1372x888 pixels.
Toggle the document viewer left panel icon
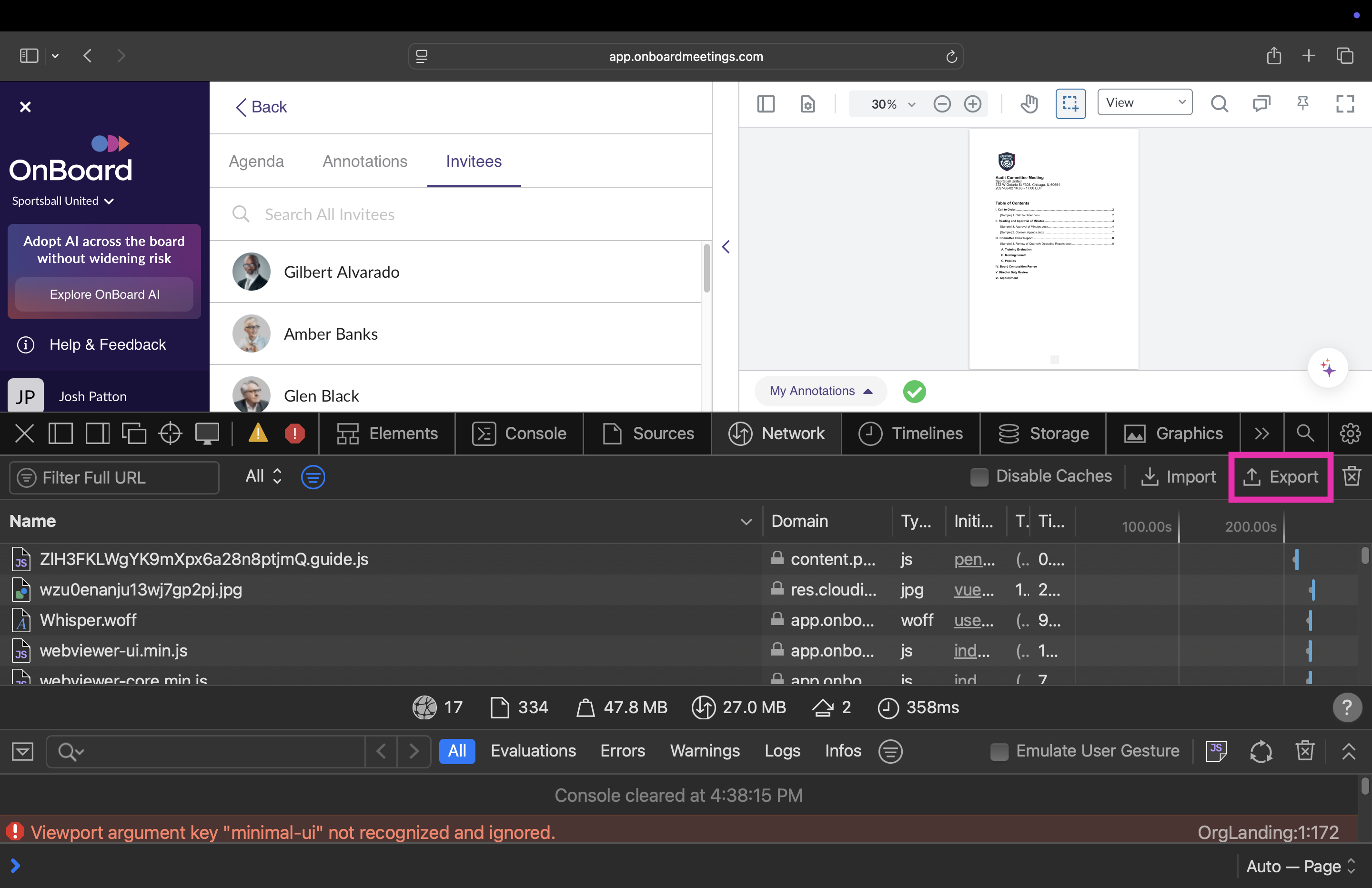766,104
